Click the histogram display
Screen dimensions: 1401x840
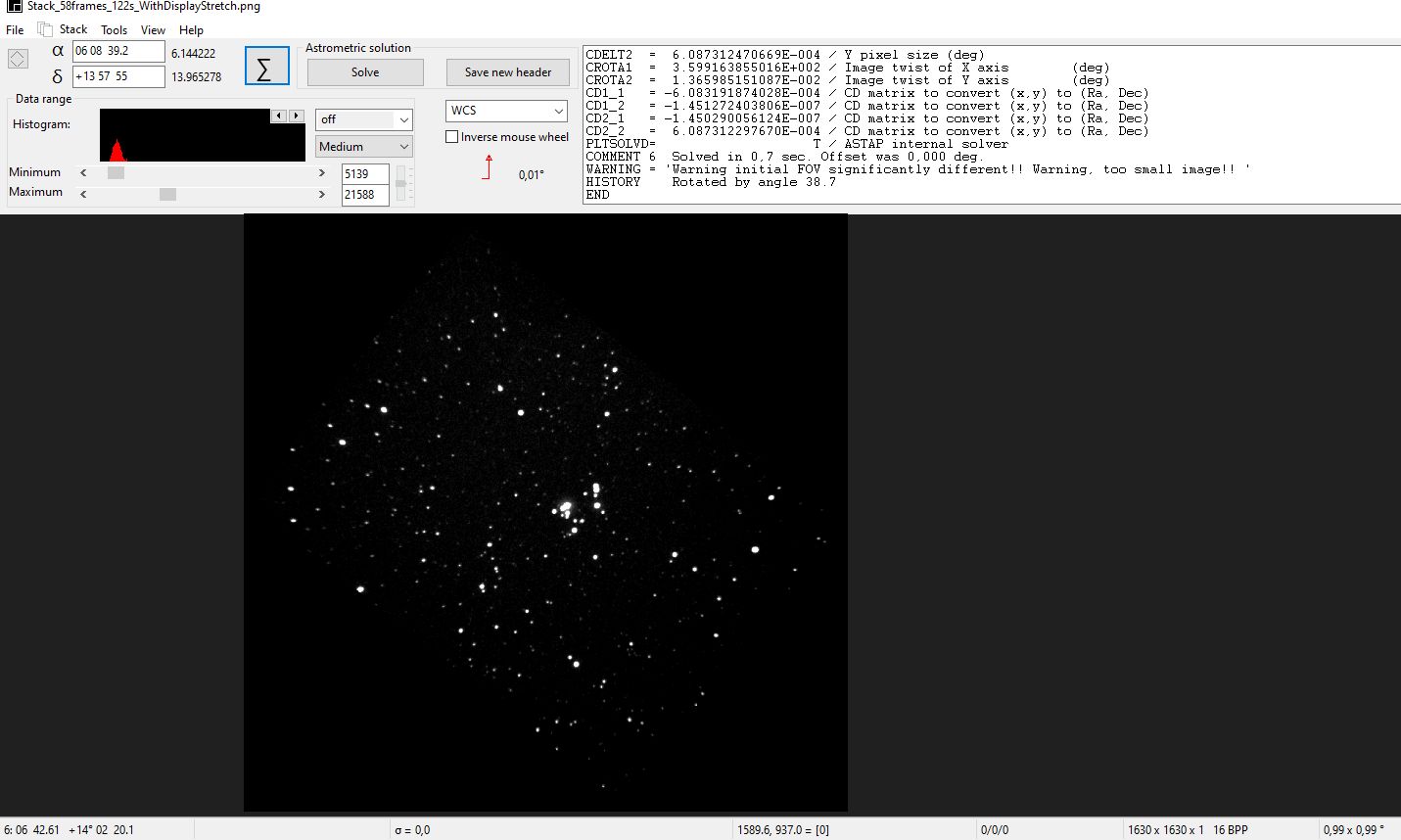click(x=203, y=135)
